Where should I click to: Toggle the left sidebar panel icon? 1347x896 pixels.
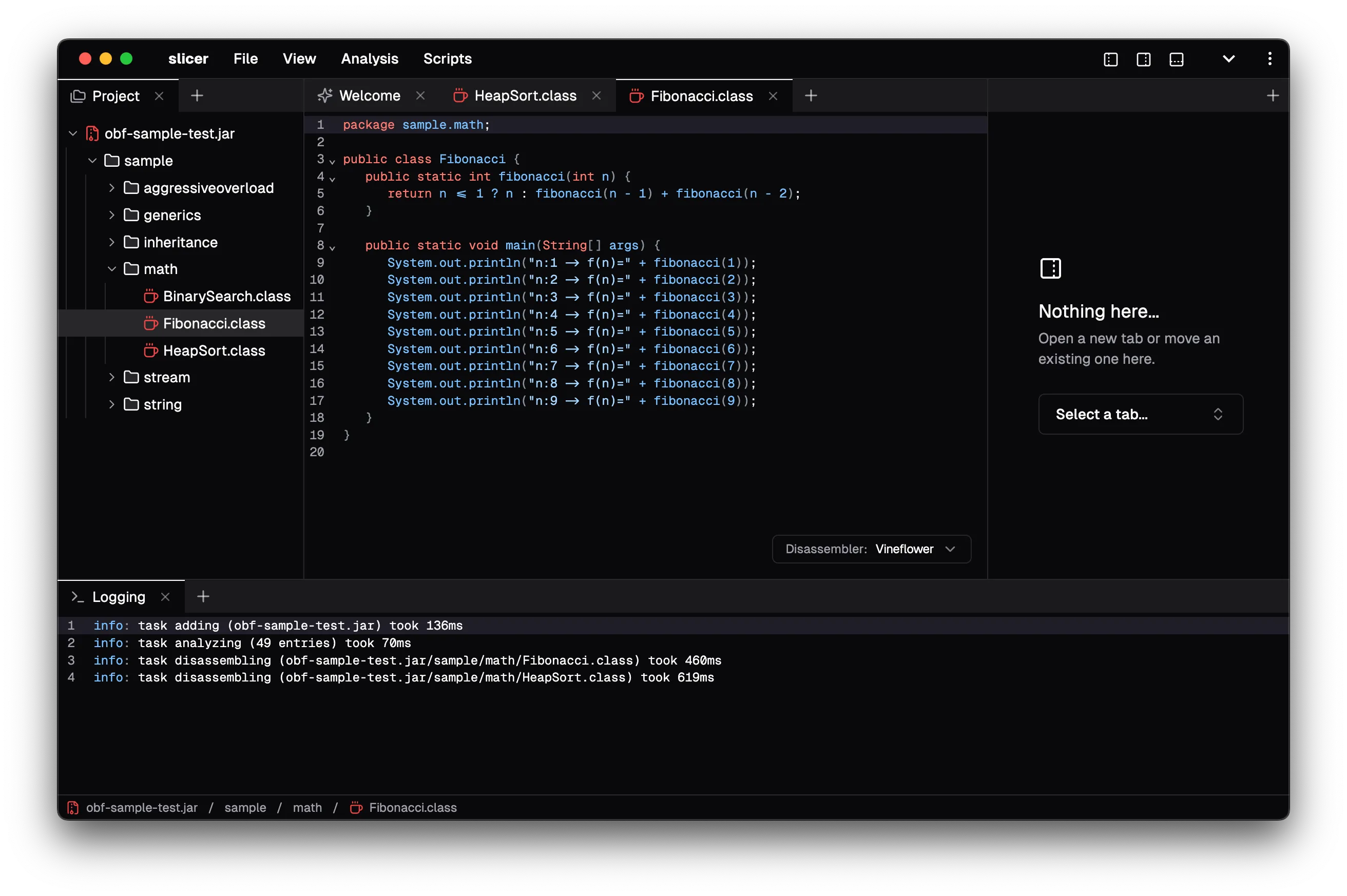click(x=1110, y=60)
